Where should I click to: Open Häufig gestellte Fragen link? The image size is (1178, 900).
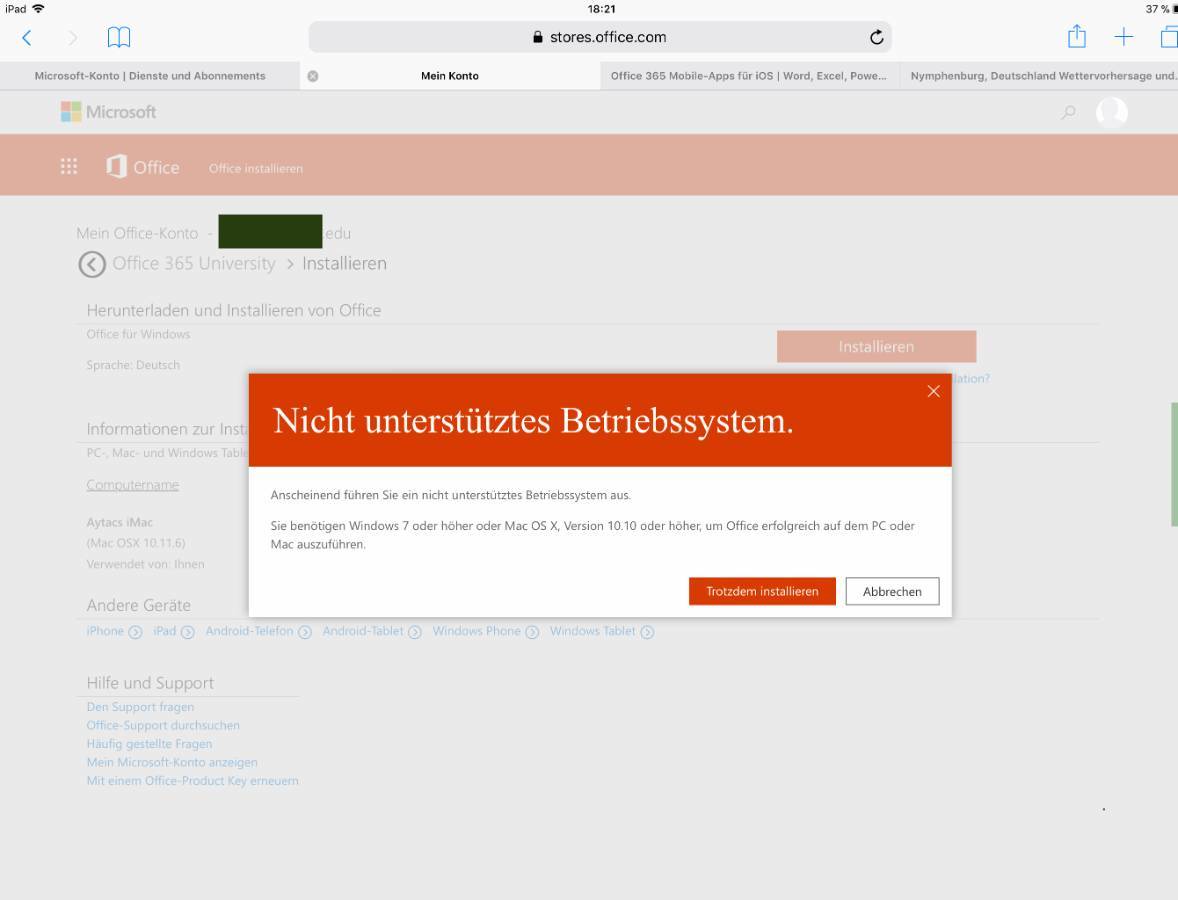tap(150, 744)
